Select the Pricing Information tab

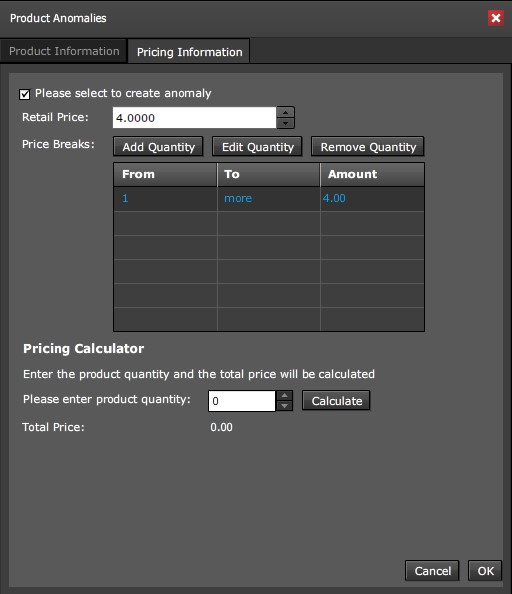[189, 52]
